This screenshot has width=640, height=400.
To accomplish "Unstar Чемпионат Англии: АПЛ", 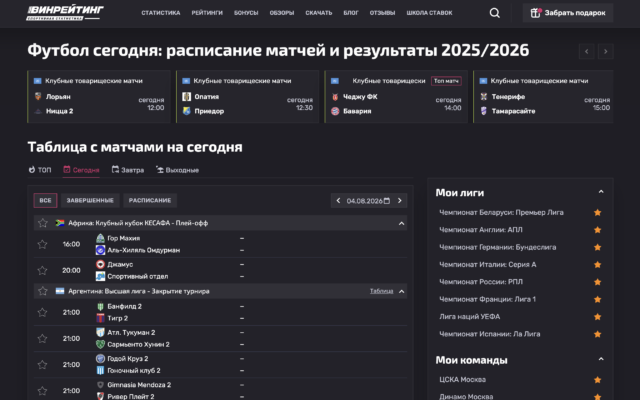I will coord(597,230).
